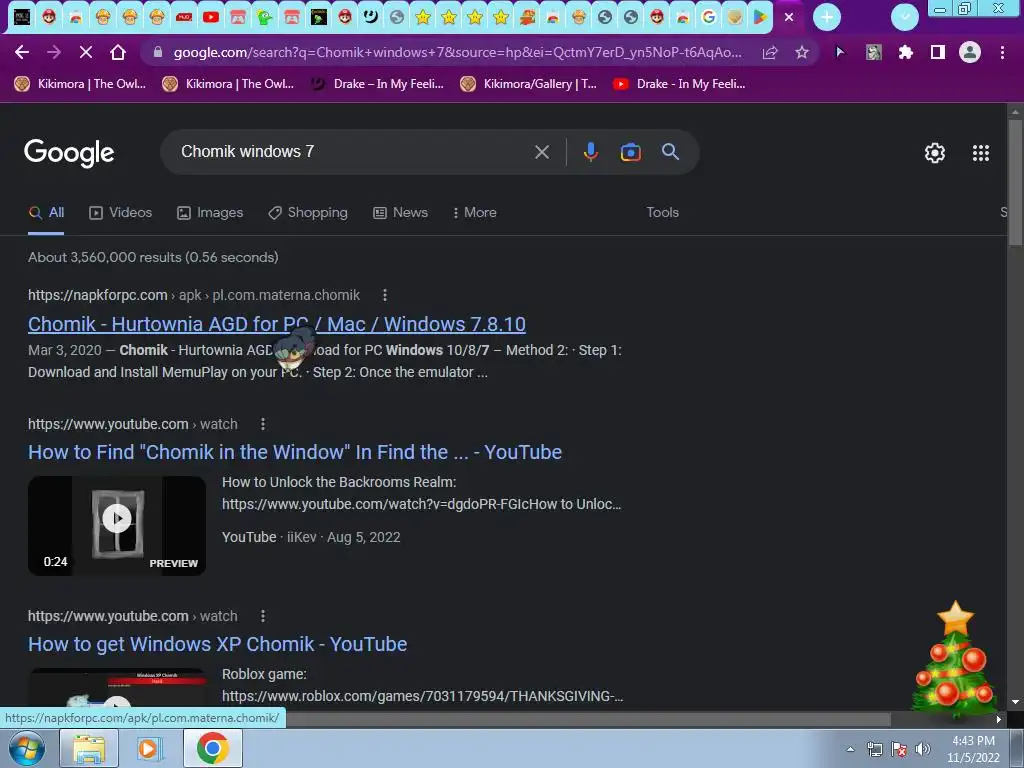1024x768 pixels.
Task: Open the network tray icon
Action: [874, 749]
